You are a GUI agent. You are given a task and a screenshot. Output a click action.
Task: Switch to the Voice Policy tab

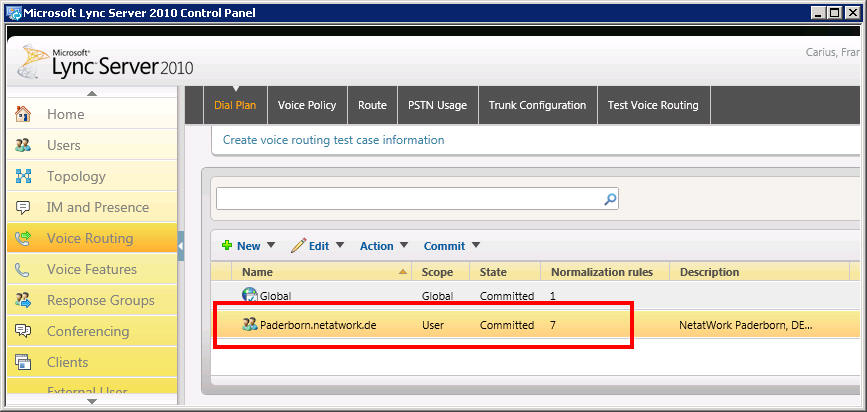[307, 105]
